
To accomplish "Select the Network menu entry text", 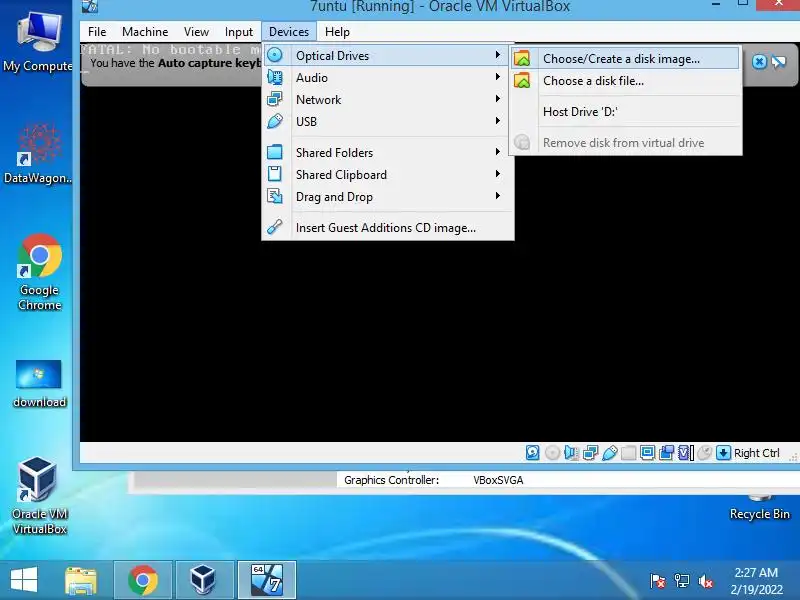I will 318,99.
